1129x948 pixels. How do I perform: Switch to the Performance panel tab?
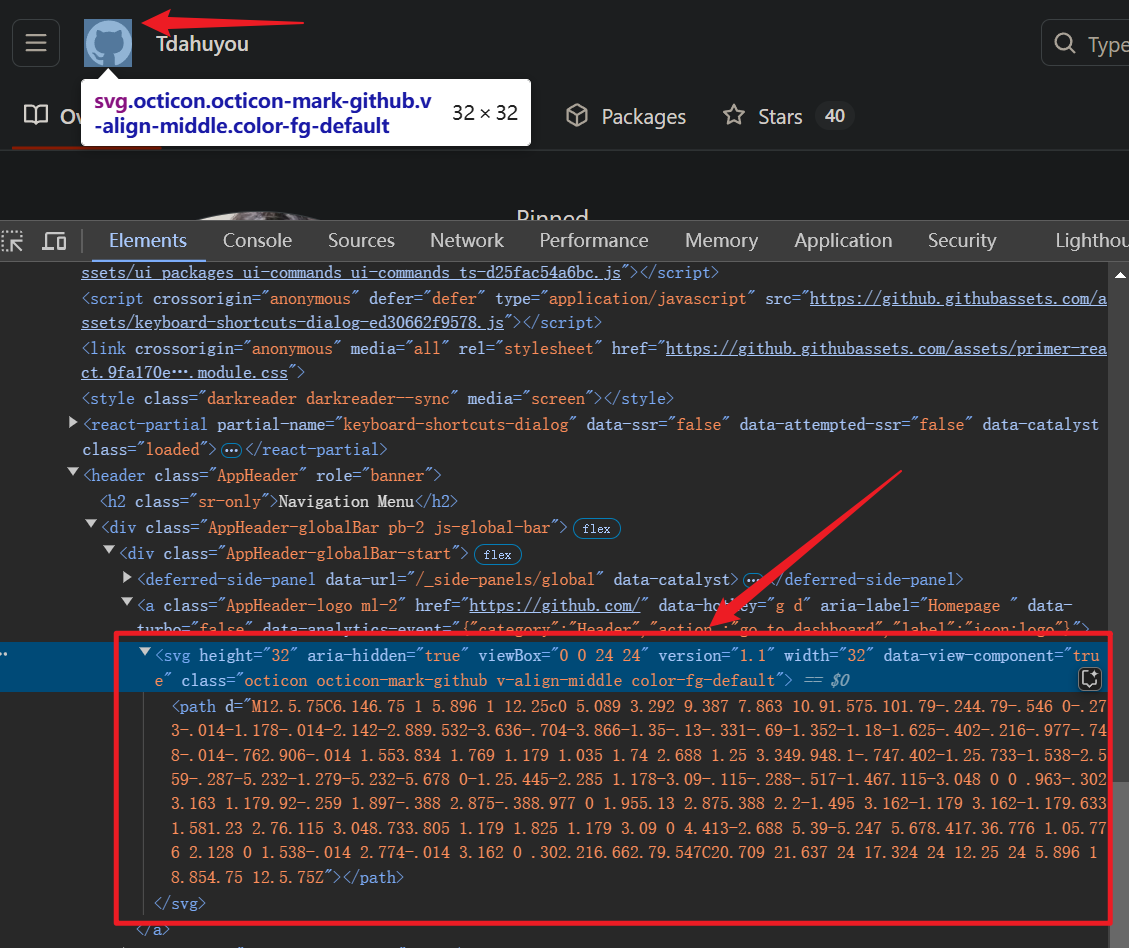point(593,240)
